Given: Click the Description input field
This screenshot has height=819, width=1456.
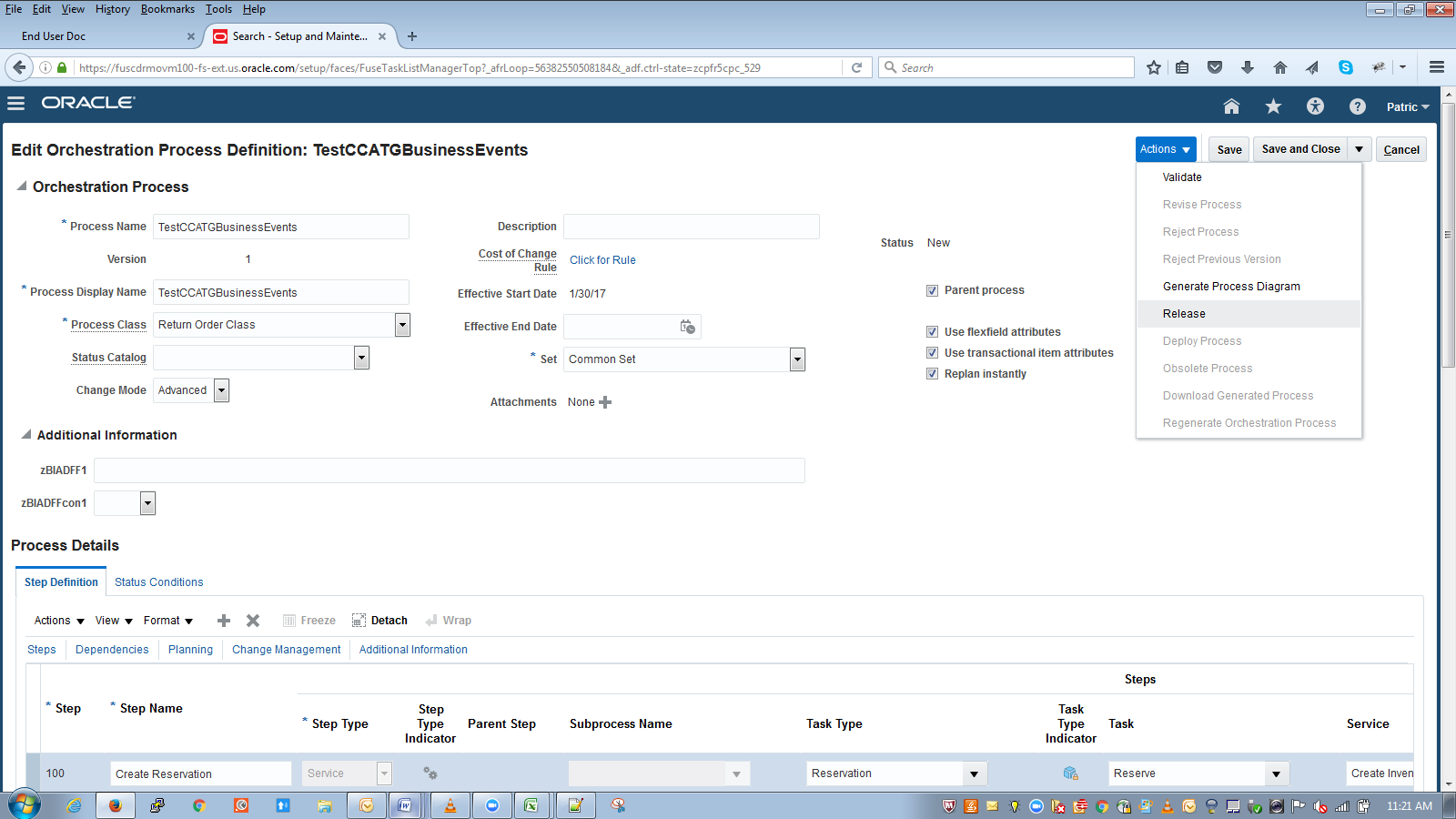Looking at the screenshot, I should coord(692,227).
